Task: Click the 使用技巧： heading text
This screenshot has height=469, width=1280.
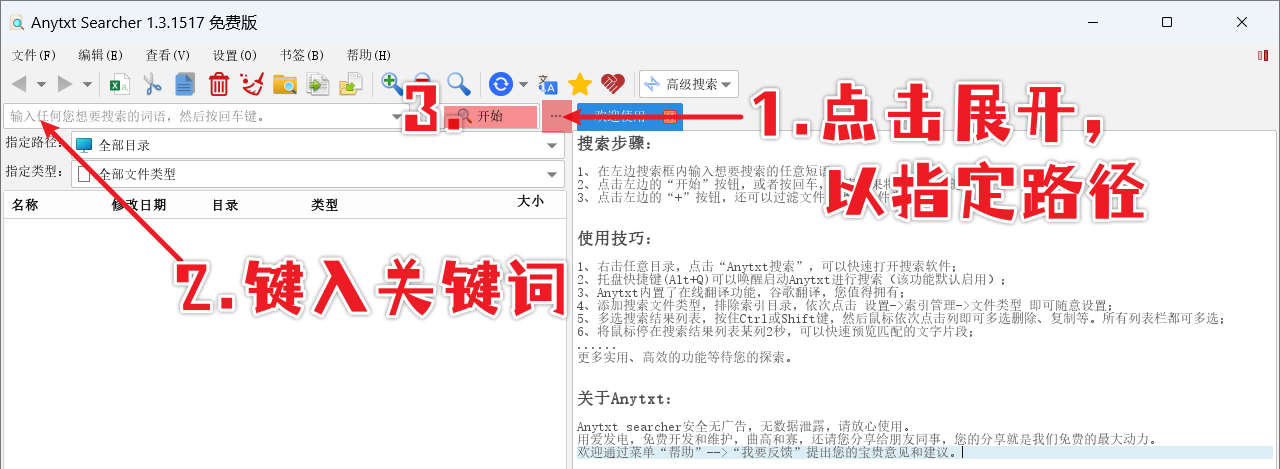Action: pyautogui.click(x=615, y=238)
